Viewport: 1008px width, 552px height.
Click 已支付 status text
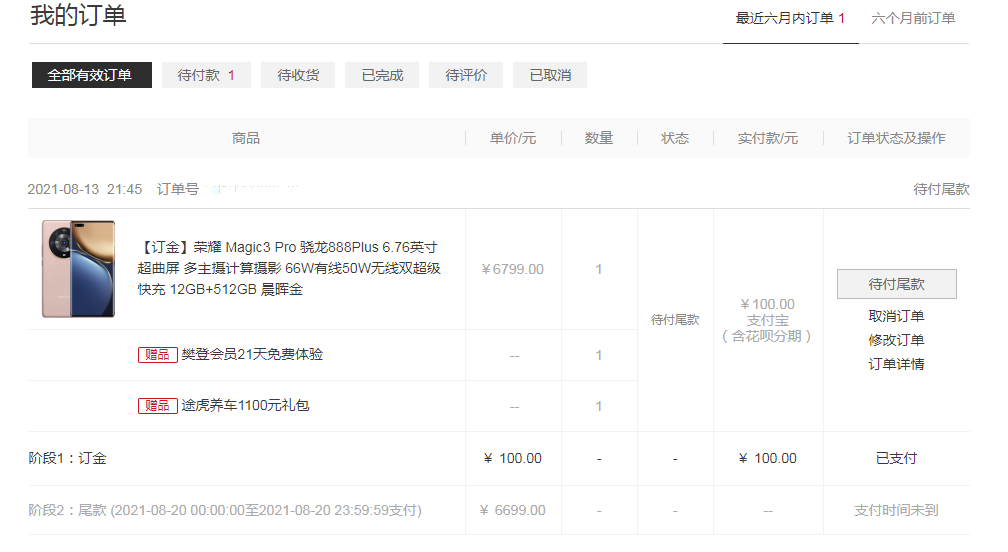pyautogui.click(x=896, y=458)
